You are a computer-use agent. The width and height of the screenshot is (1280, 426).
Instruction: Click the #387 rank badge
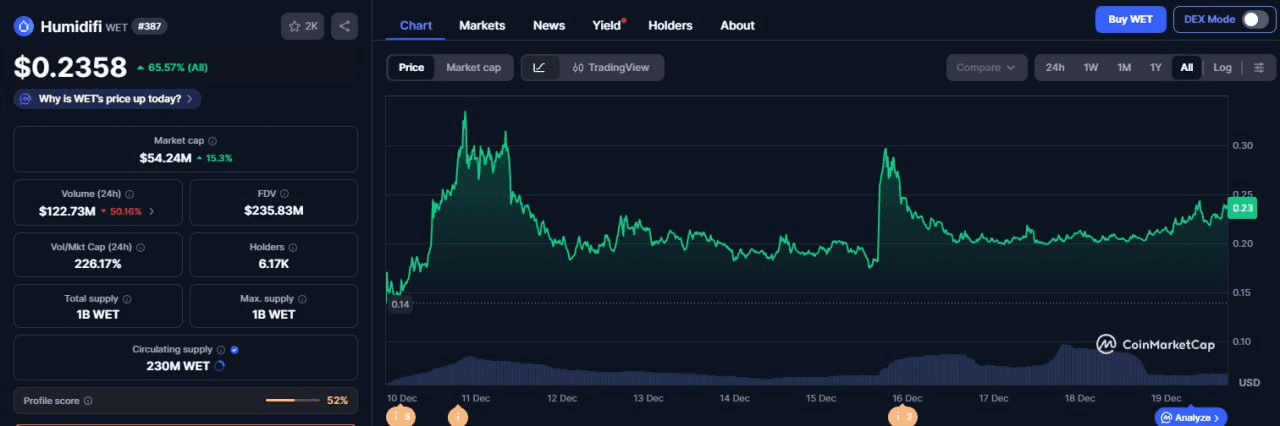point(150,26)
